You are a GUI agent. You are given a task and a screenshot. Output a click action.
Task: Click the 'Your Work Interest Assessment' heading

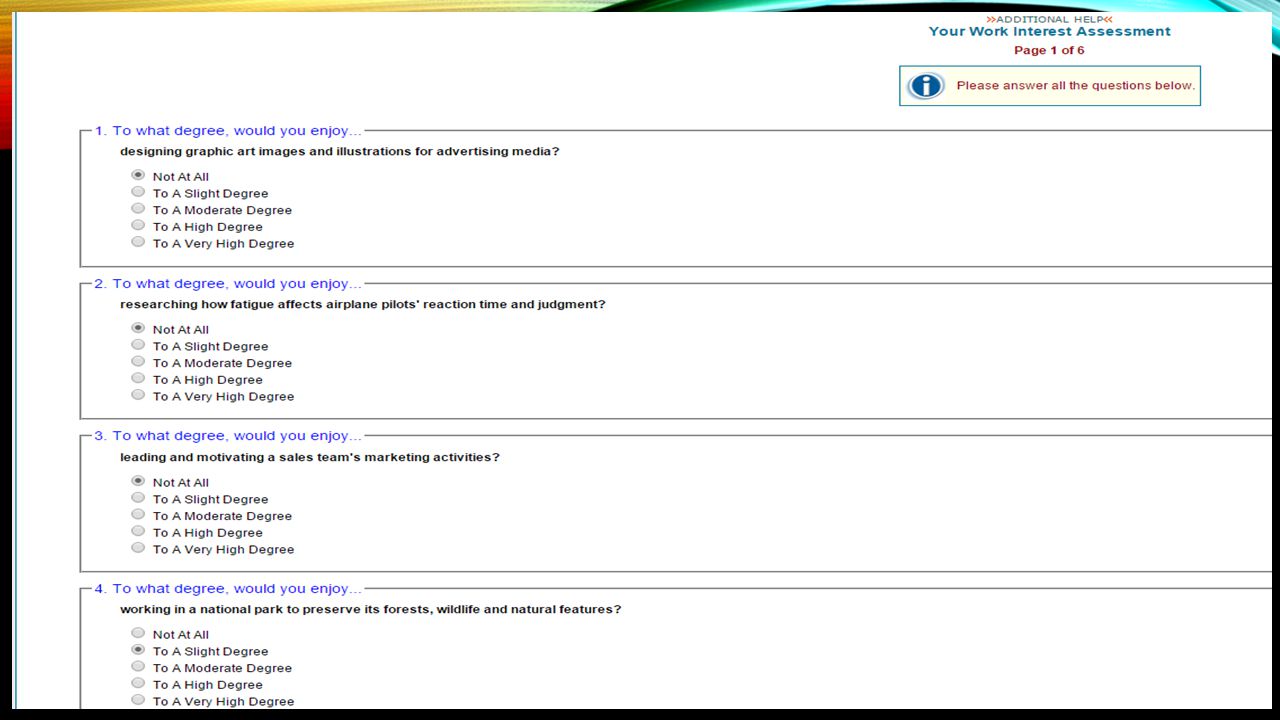(1049, 32)
